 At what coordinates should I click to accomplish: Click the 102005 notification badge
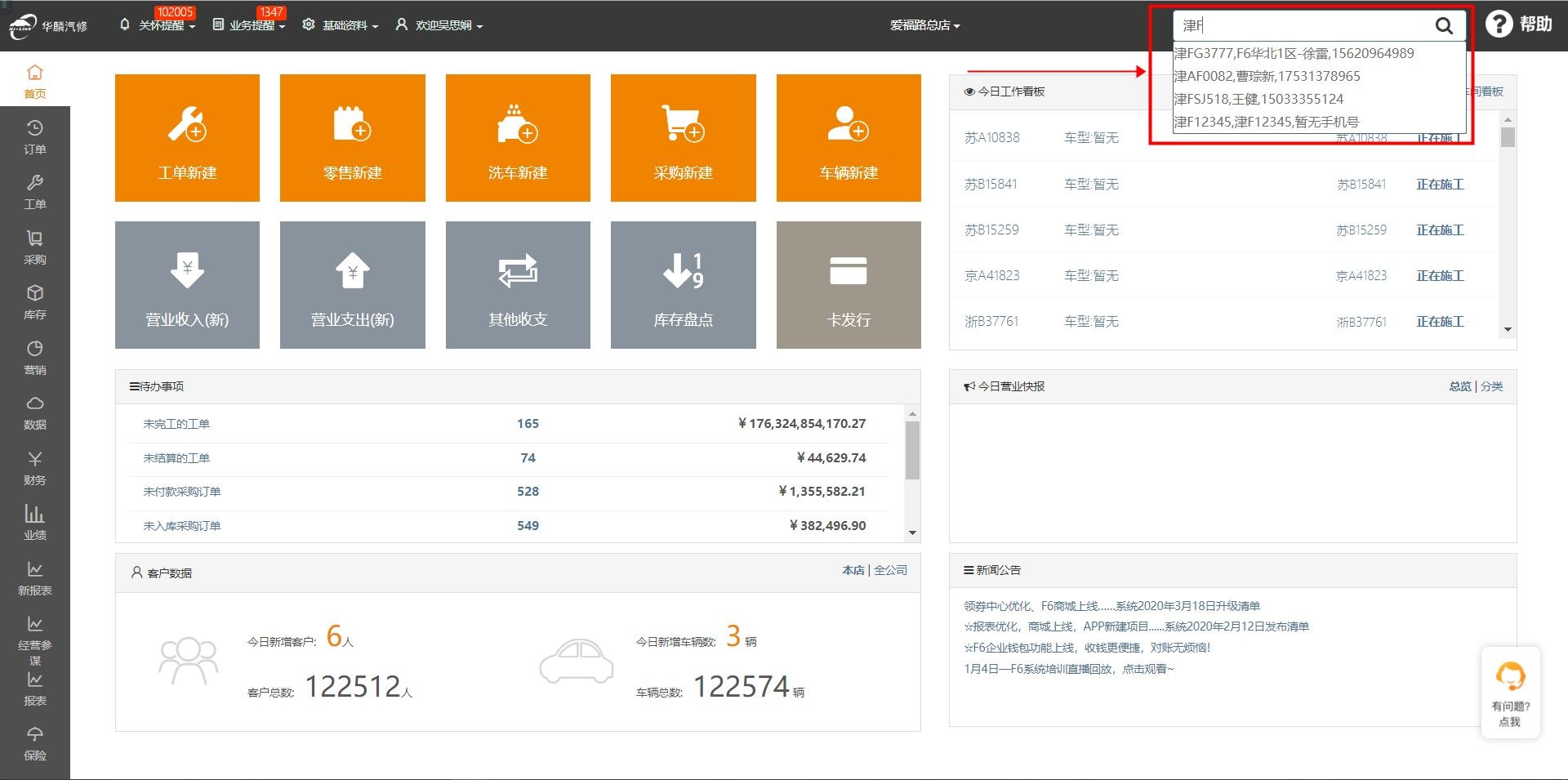175,12
